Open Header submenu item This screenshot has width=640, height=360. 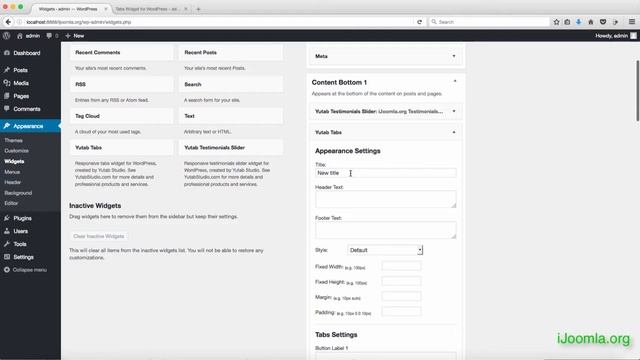tap(13, 182)
